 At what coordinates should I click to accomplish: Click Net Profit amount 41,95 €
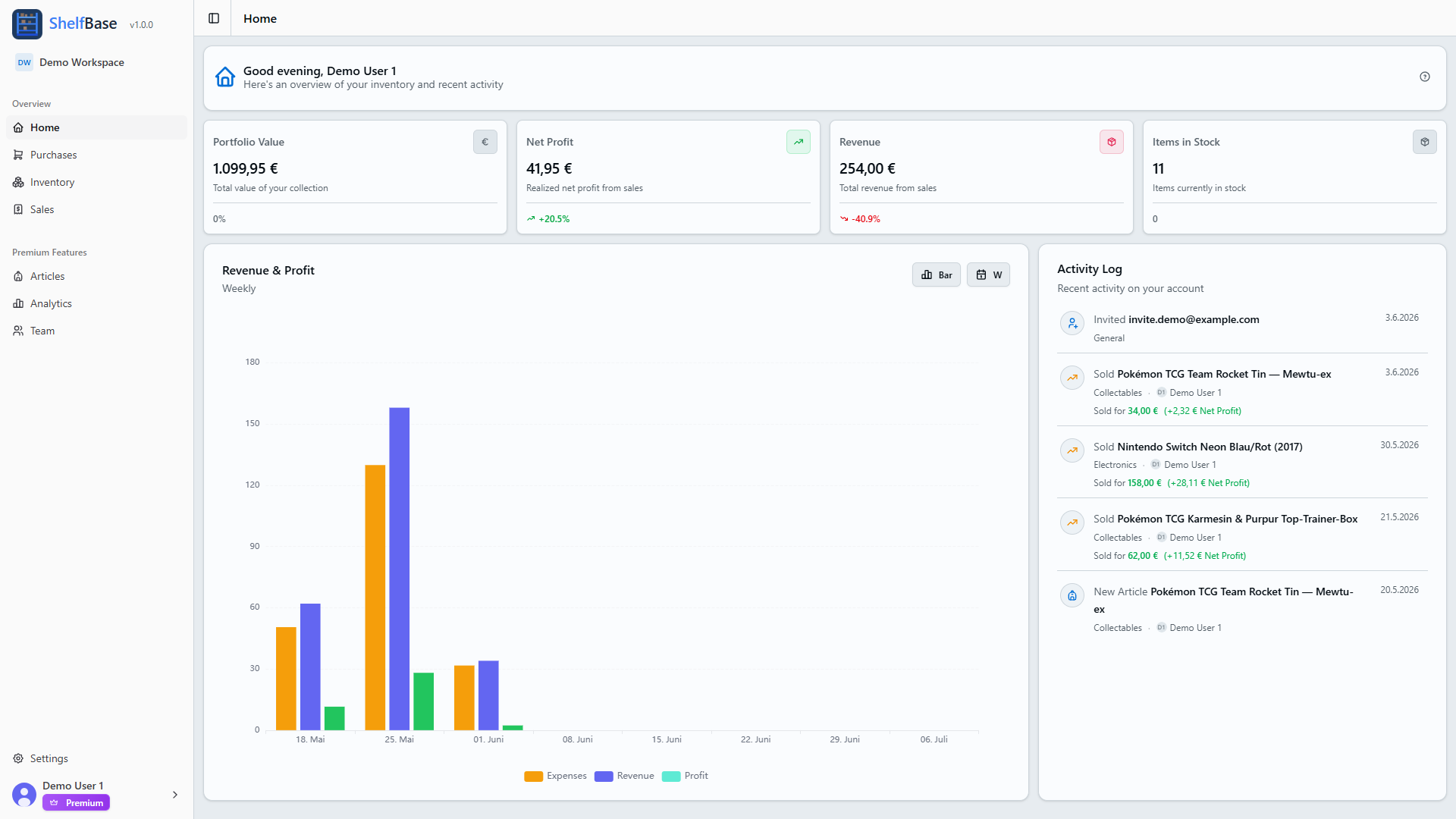coord(549,168)
